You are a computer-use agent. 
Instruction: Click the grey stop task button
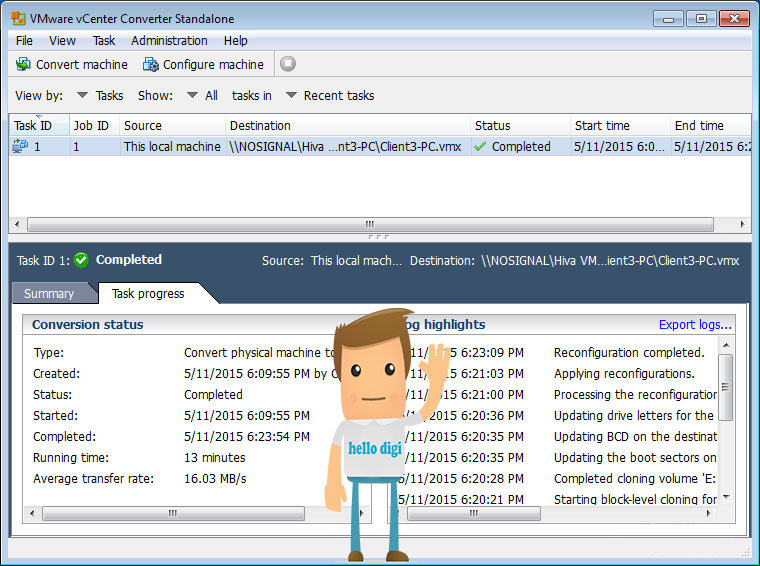click(x=288, y=63)
